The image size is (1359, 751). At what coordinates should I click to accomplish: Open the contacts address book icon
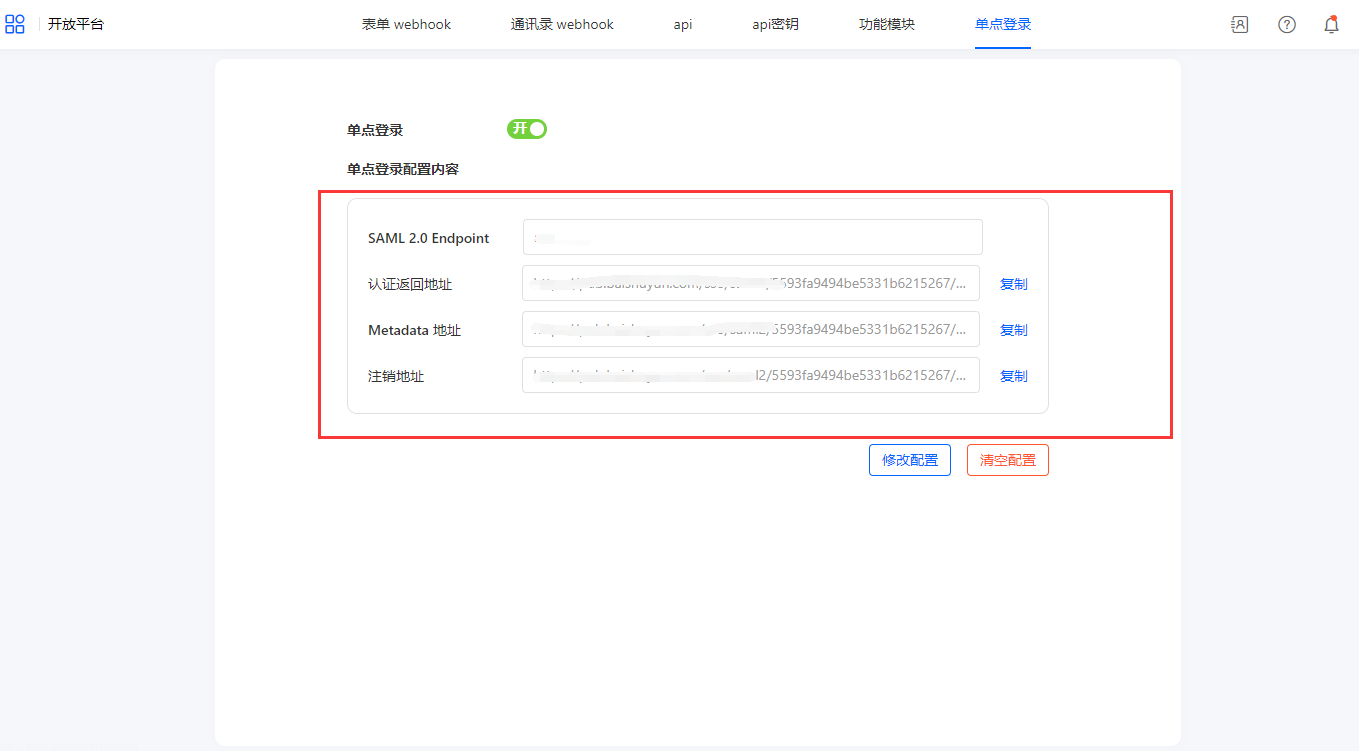(1239, 25)
